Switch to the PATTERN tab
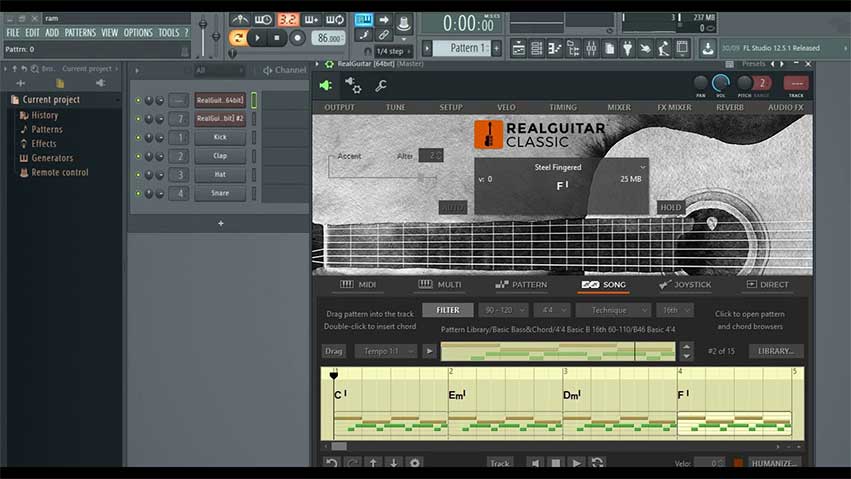The height and width of the screenshot is (479, 851). [x=521, y=285]
